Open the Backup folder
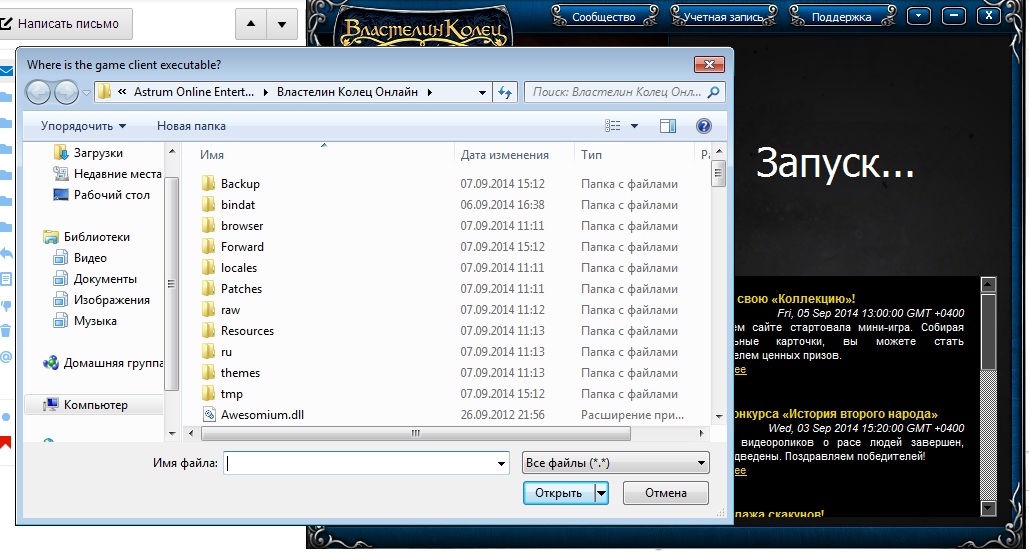Viewport: 1029px width, 554px height. pos(240,184)
